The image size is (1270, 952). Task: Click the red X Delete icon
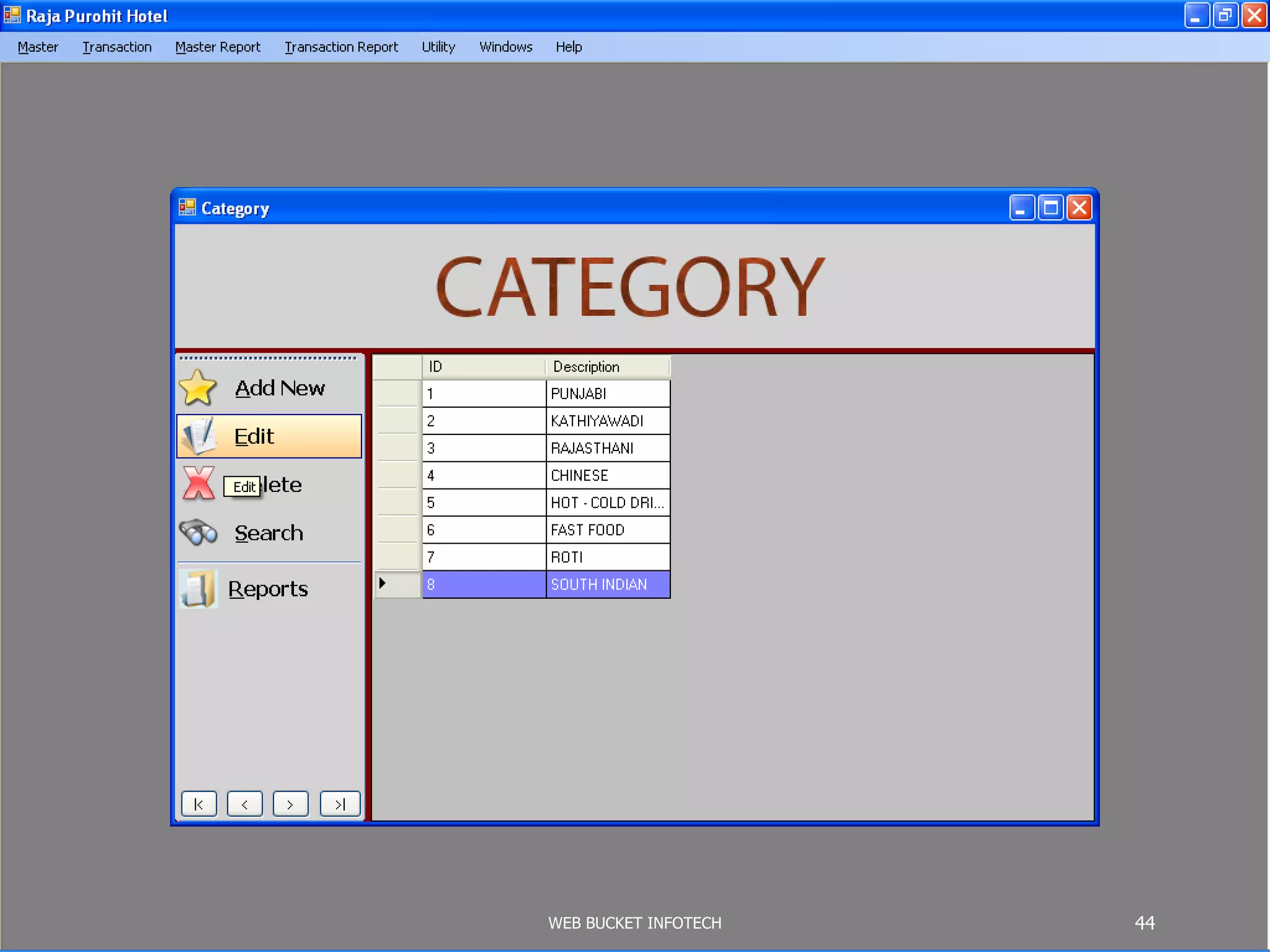[198, 484]
